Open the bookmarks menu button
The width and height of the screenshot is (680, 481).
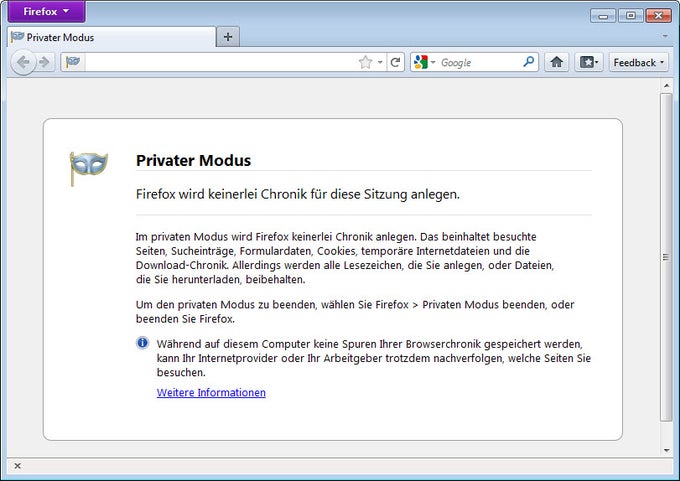589,62
